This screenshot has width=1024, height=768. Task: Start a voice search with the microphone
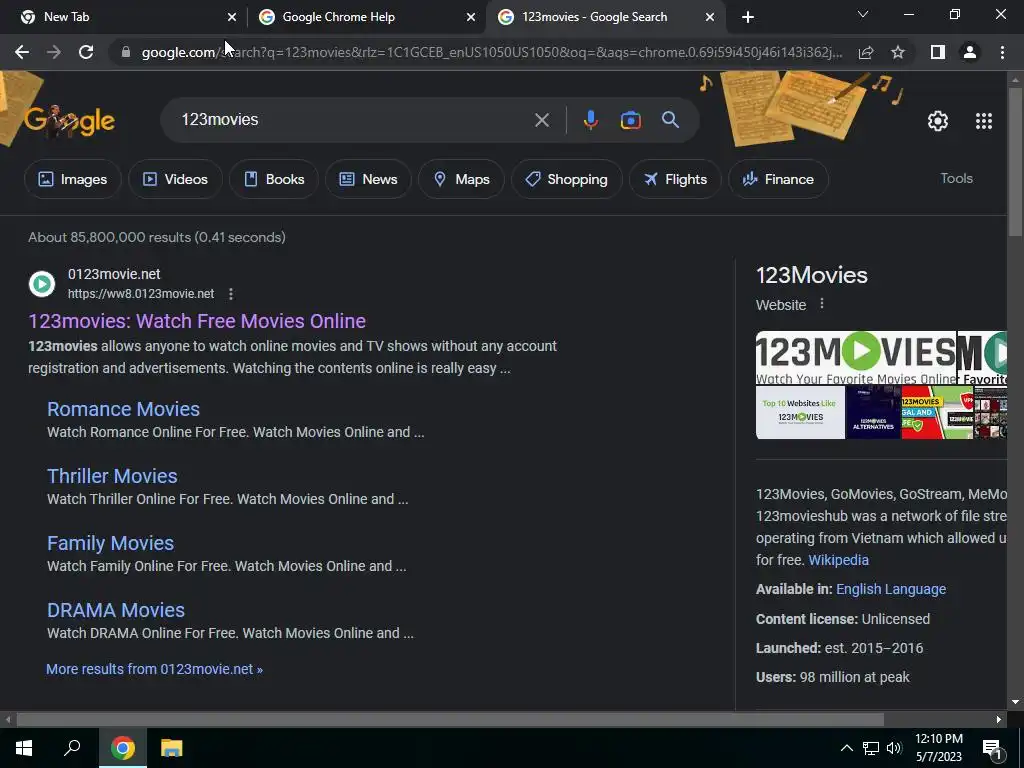click(590, 120)
